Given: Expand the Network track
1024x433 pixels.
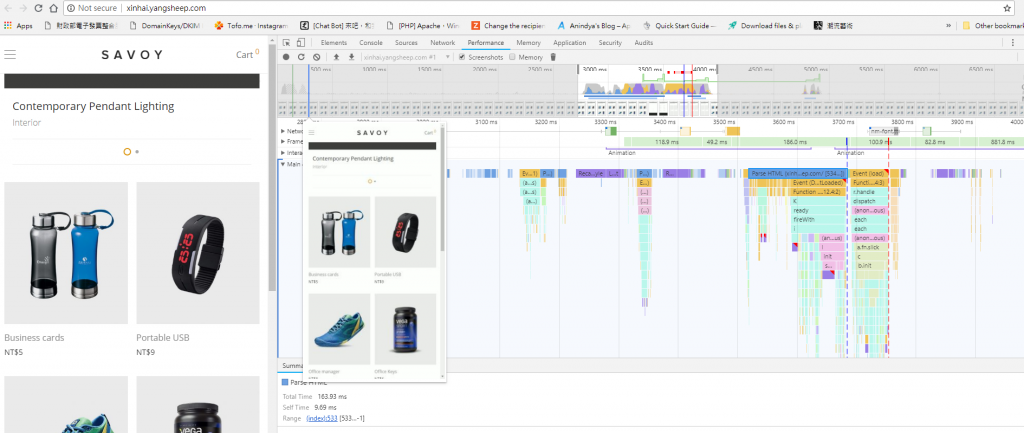Looking at the screenshot, I should (283, 131).
